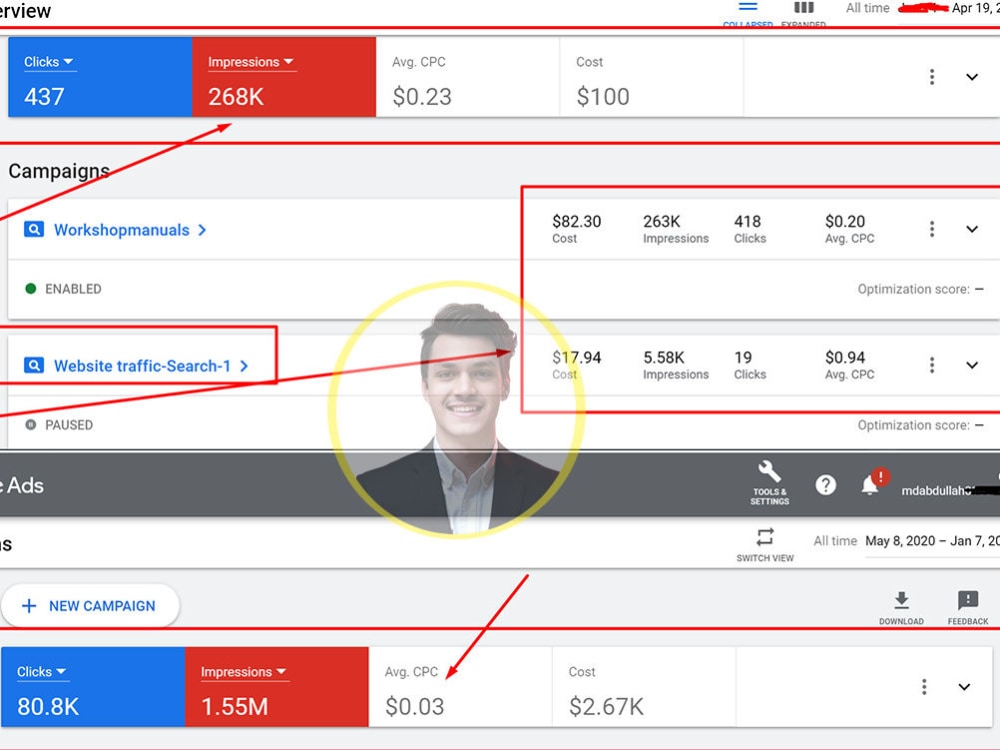Select the $0.94 Avg. CPC value
The width and height of the screenshot is (1000, 750).
[845, 357]
